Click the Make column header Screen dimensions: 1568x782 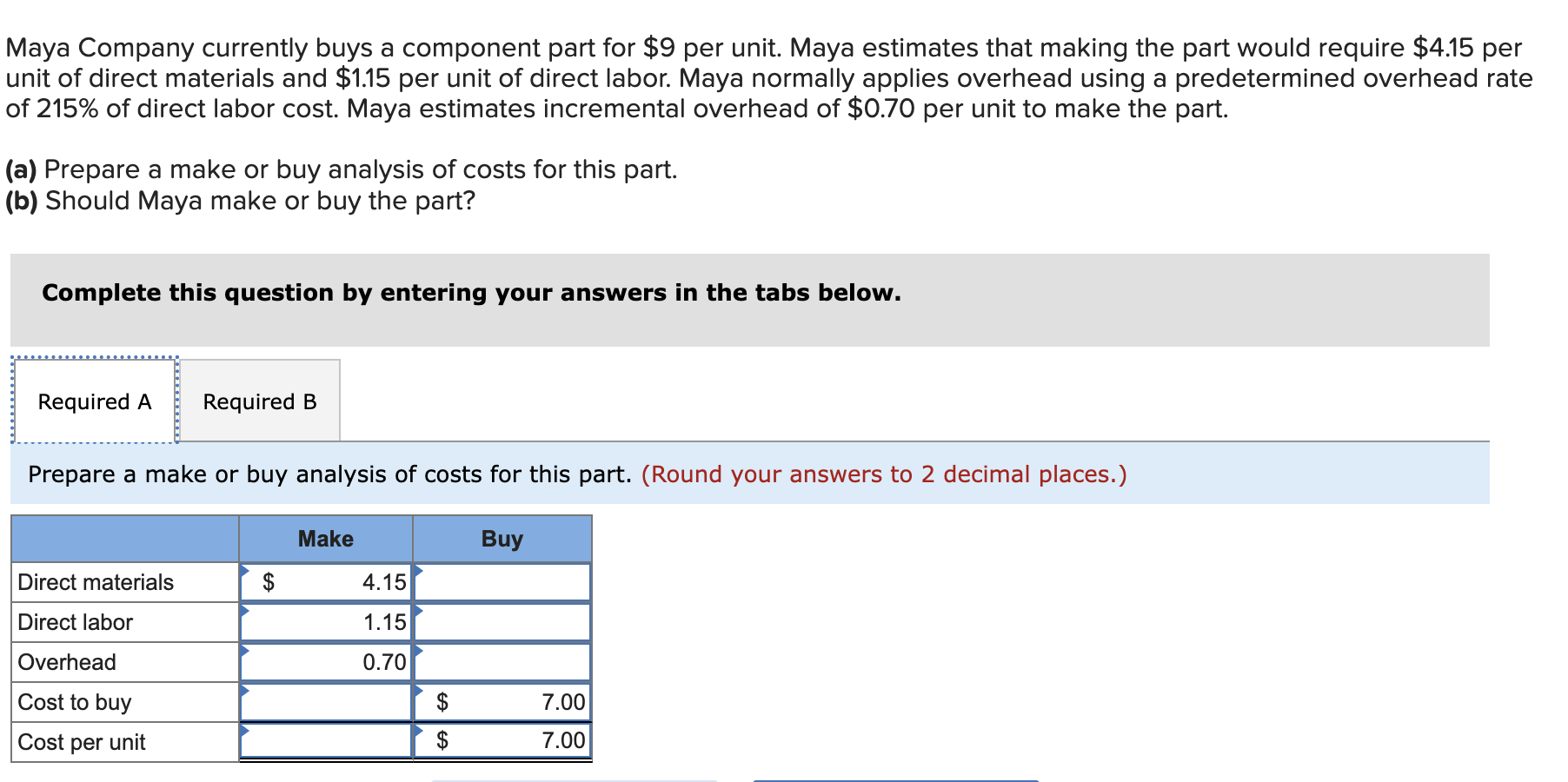(x=326, y=539)
